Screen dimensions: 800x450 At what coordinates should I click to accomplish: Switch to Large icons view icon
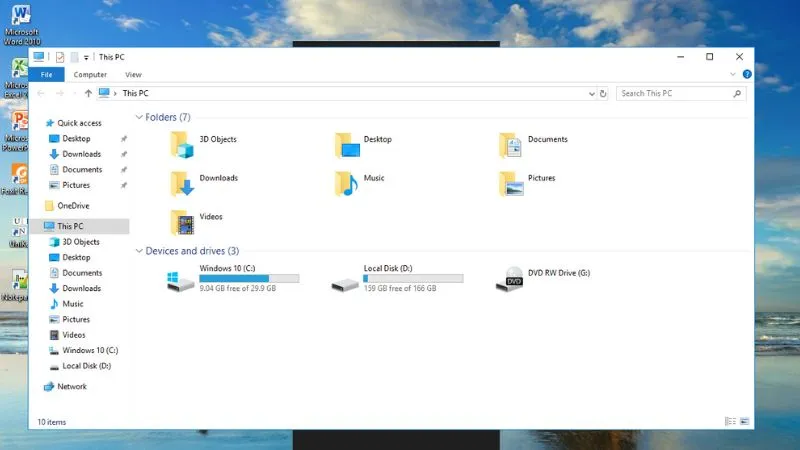744,421
